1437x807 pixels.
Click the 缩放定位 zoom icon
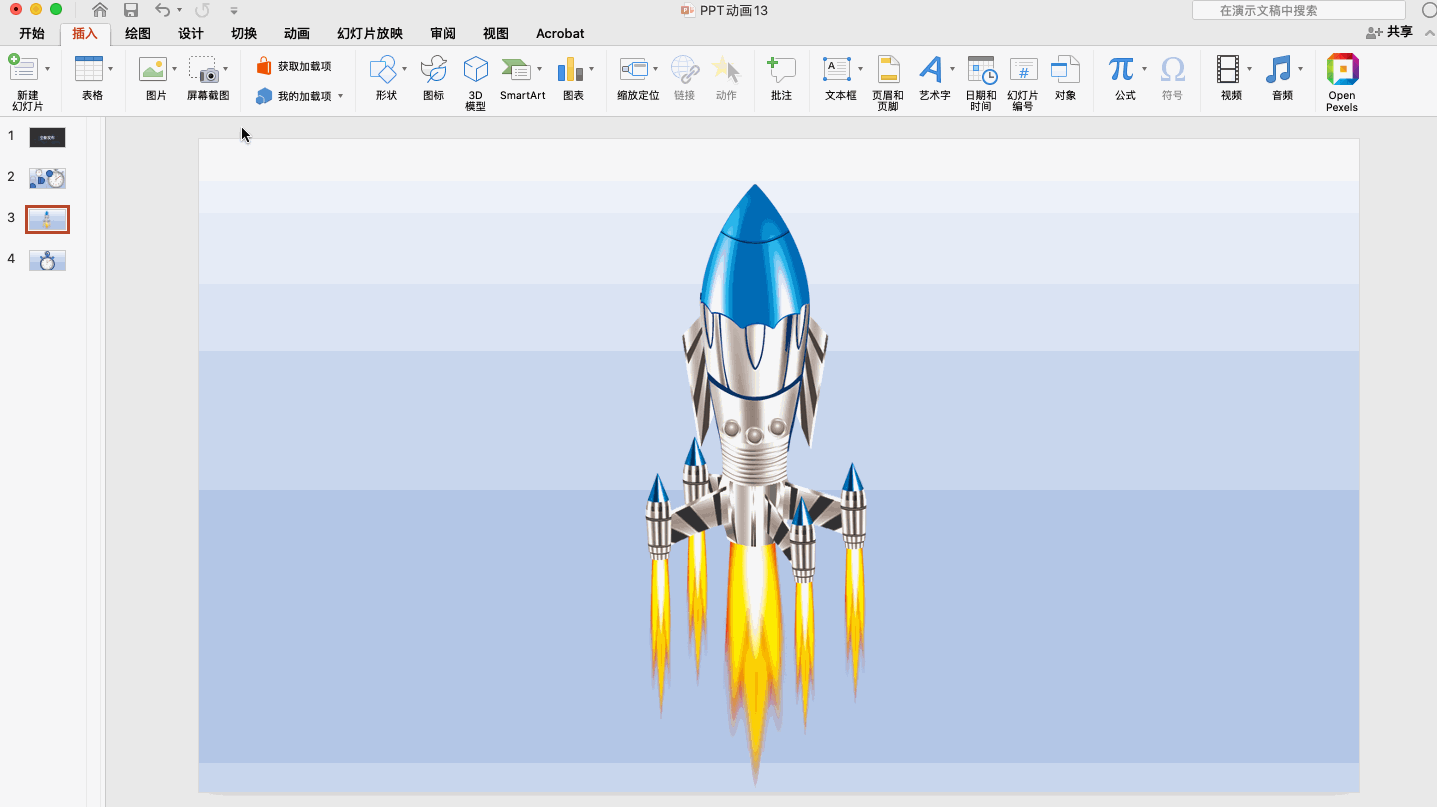pos(634,69)
